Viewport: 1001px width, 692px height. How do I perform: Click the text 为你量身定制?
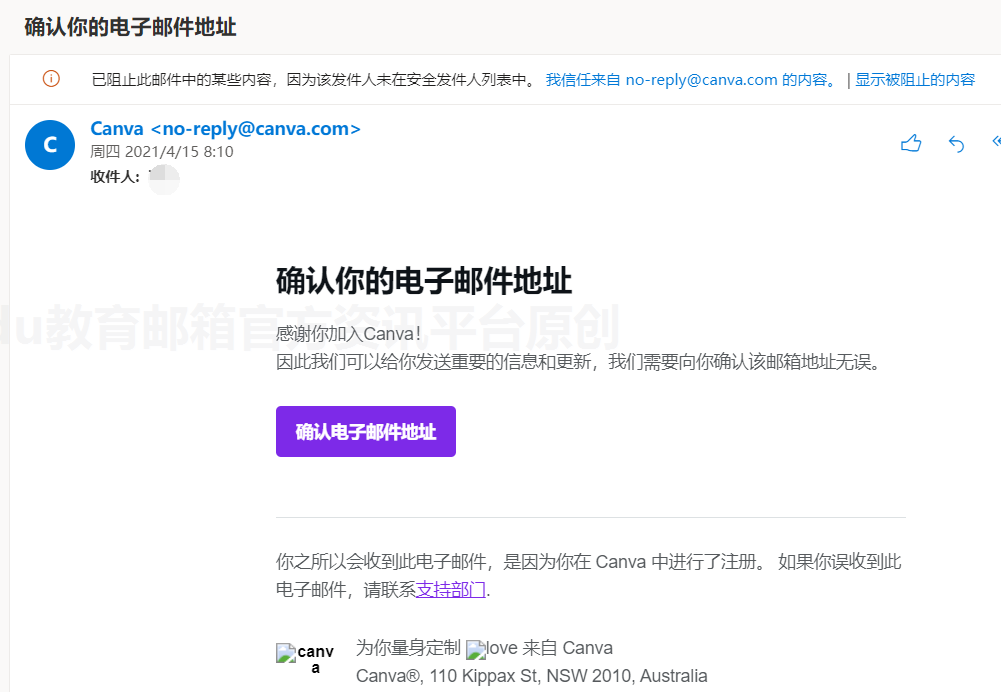pyautogui.click(x=408, y=648)
